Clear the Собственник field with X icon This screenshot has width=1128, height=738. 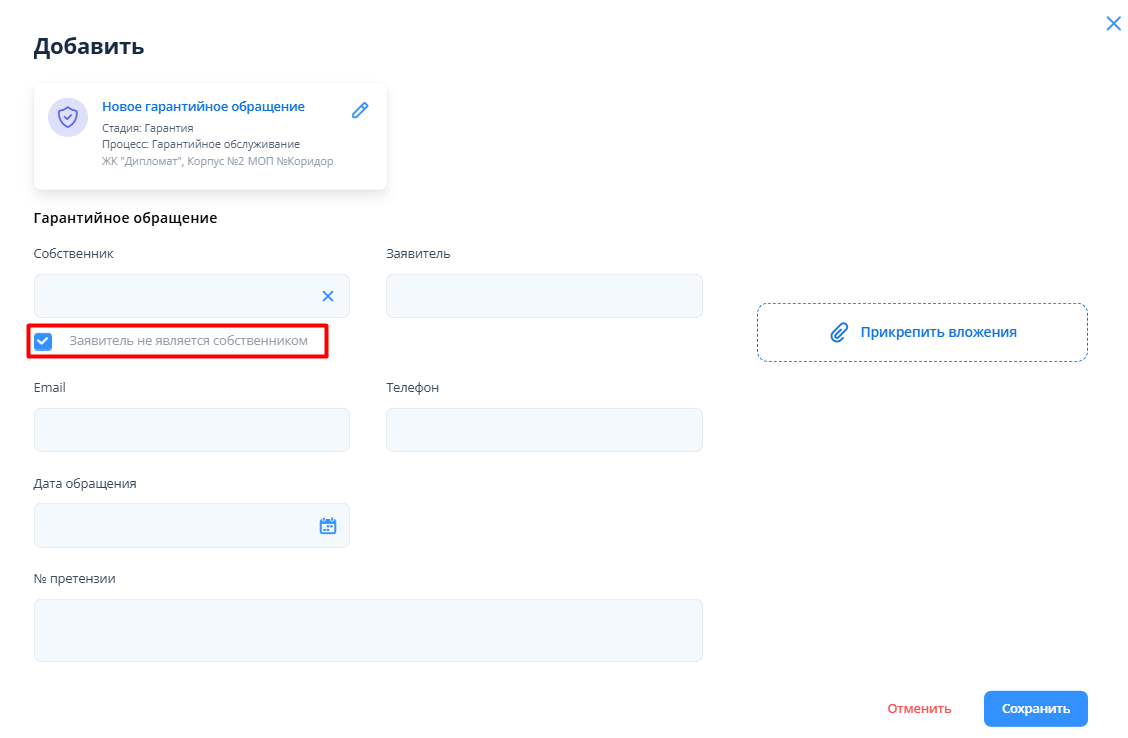328,296
